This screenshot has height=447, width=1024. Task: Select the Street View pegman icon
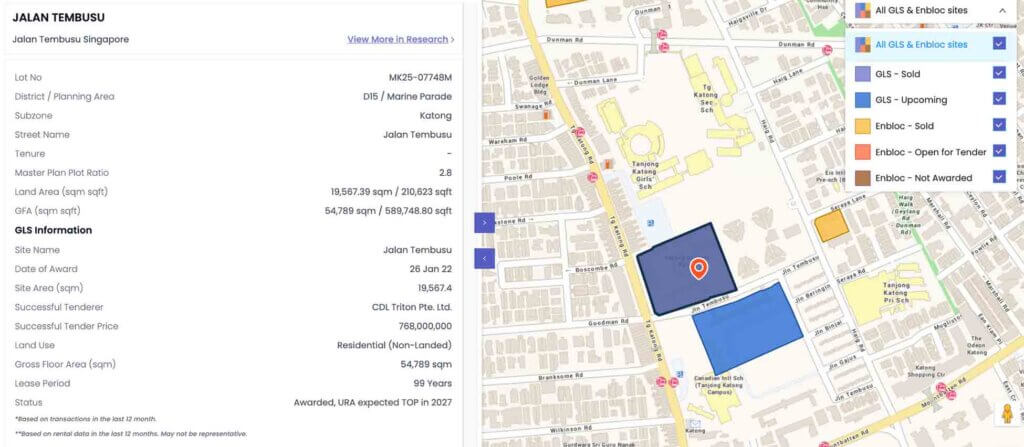click(x=1007, y=414)
